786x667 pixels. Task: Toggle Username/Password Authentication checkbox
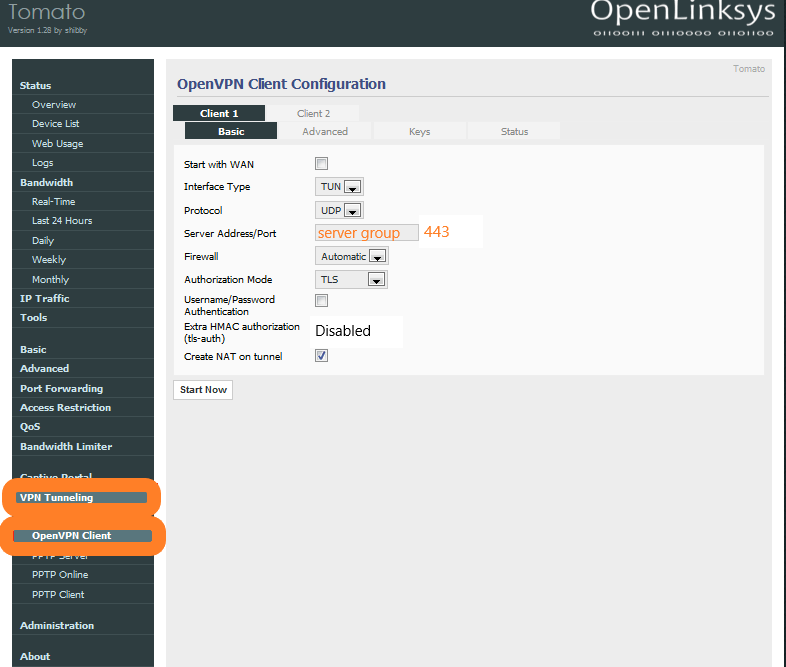321,300
